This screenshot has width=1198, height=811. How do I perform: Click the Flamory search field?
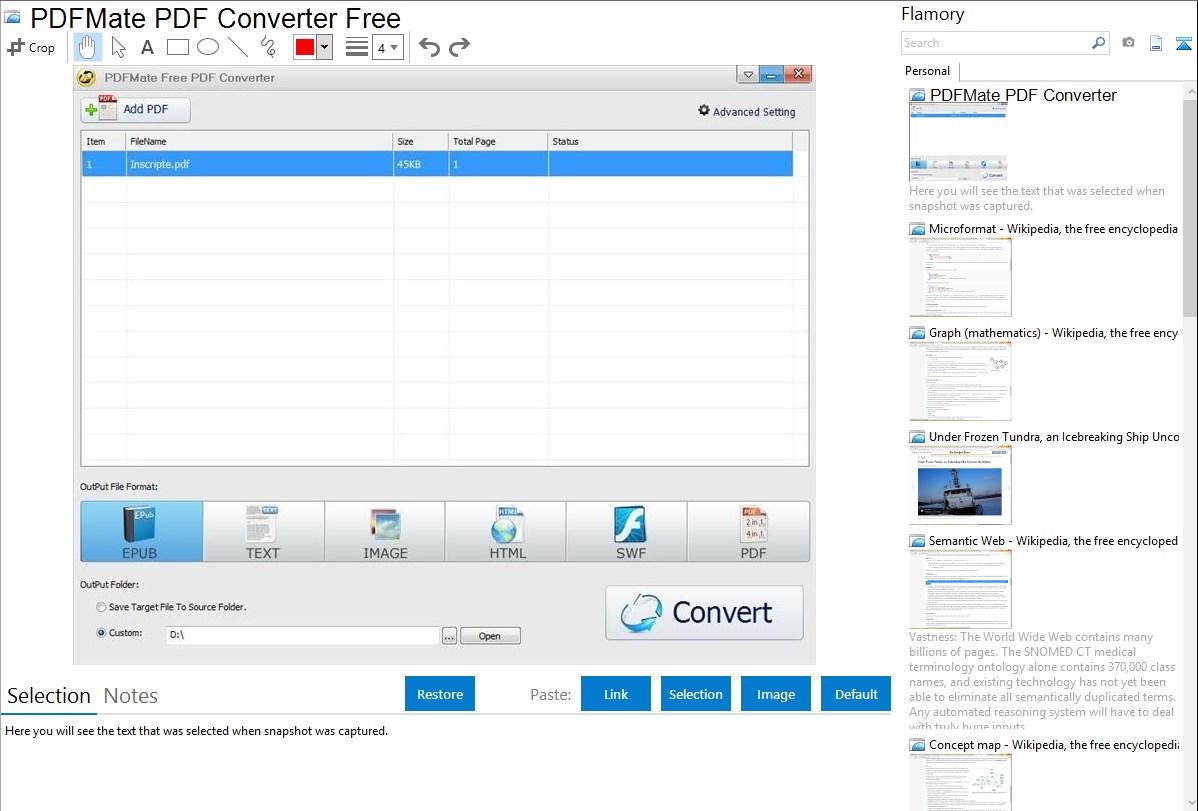(995, 43)
